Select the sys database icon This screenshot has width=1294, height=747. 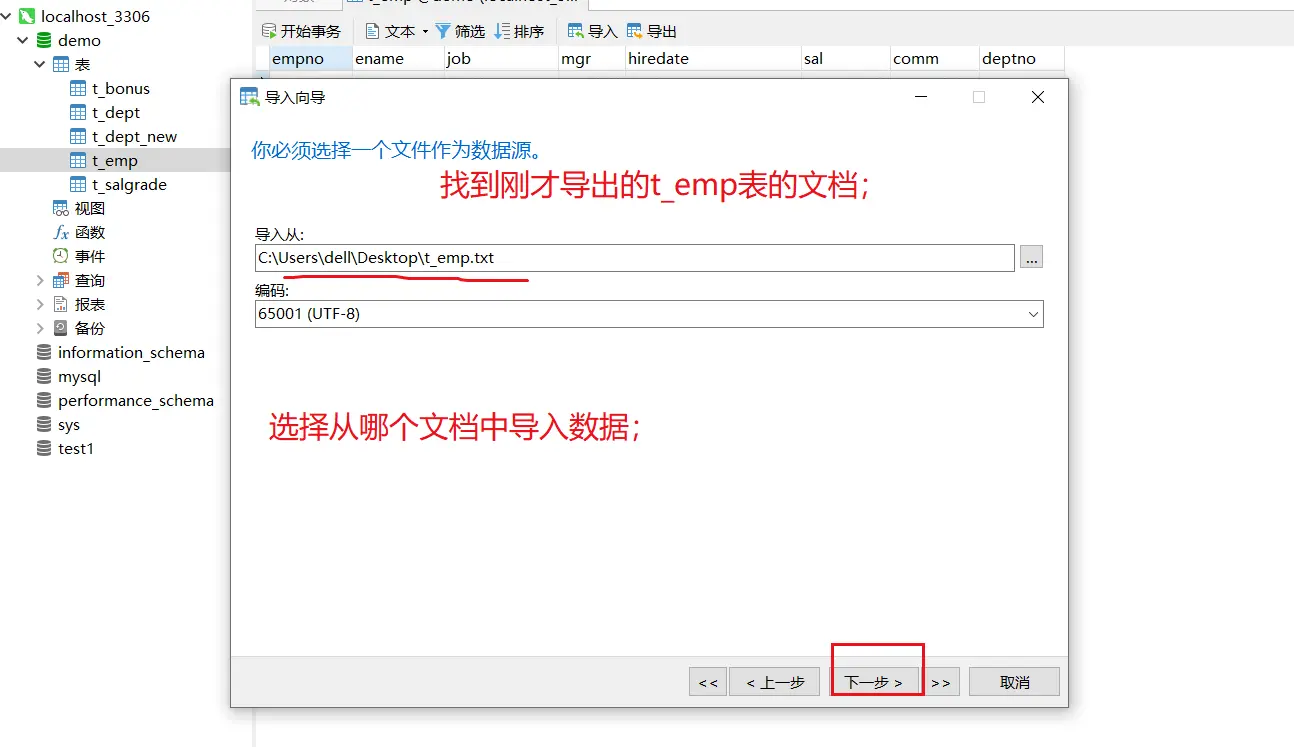click(43, 425)
